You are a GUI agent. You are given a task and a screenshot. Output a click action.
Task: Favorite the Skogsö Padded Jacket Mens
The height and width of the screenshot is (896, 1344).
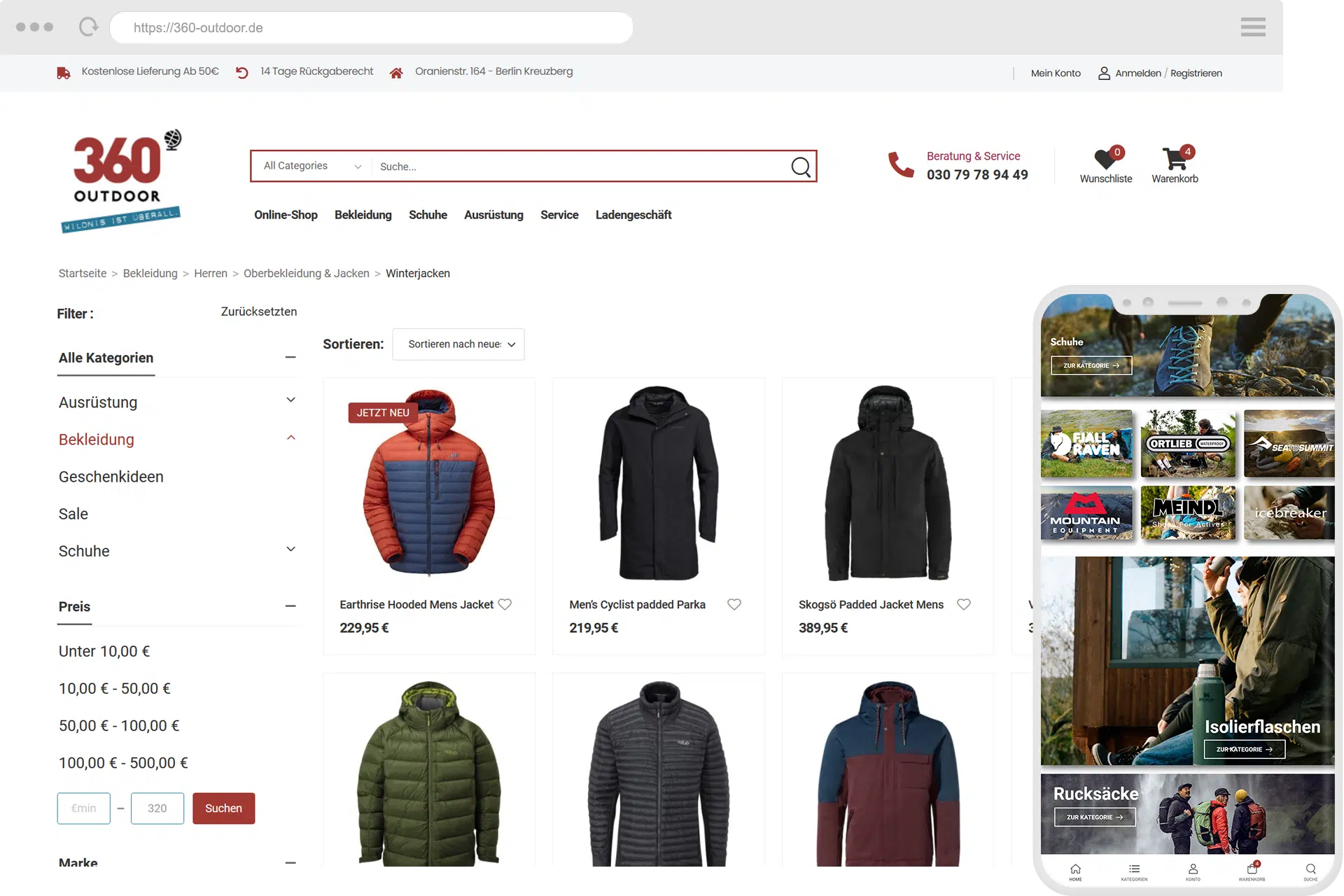[x=963, y=604]
